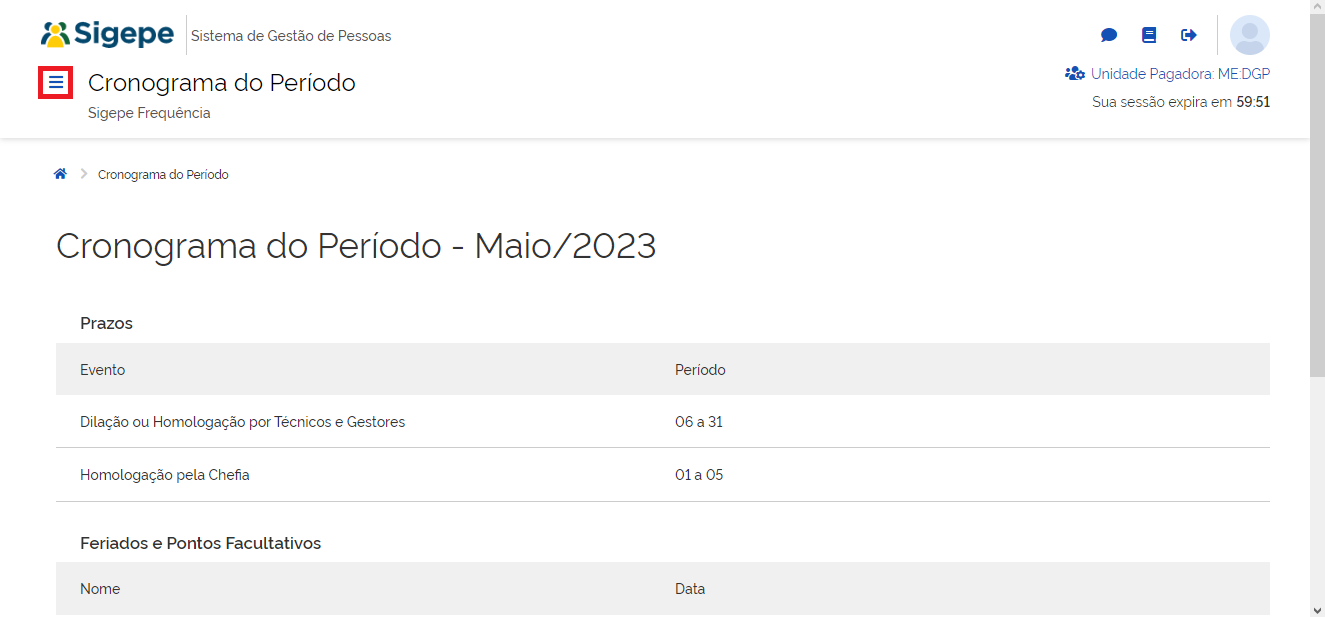The width and height of the screenshot is (1325, 617).
Task: Select the Homologação pela Chefia row
Action: [x=165, y=475]
